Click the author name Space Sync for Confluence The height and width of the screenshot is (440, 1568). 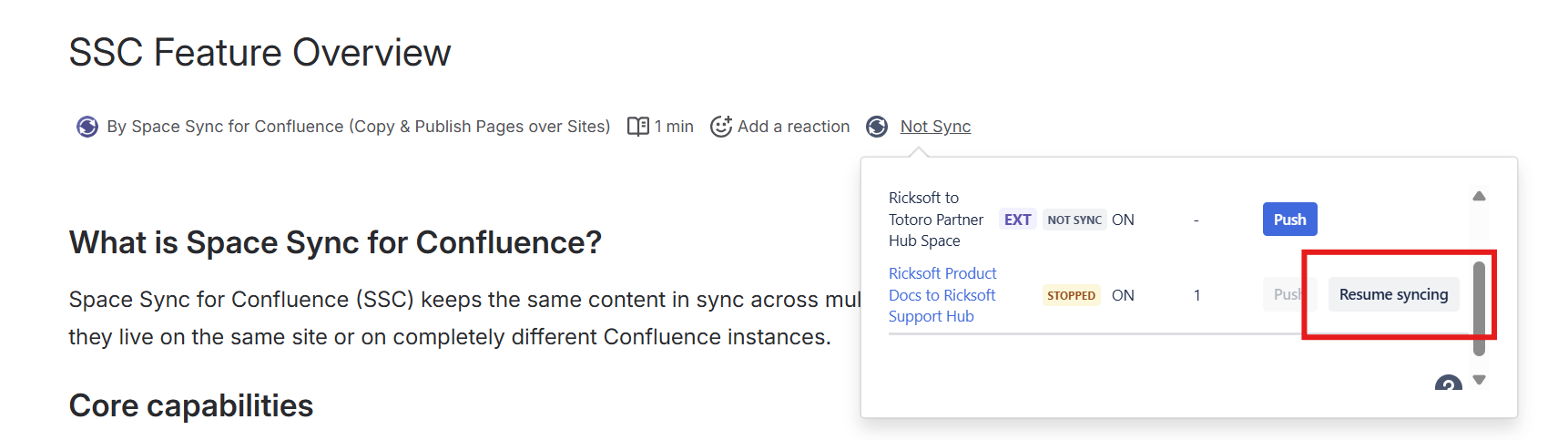358,127
